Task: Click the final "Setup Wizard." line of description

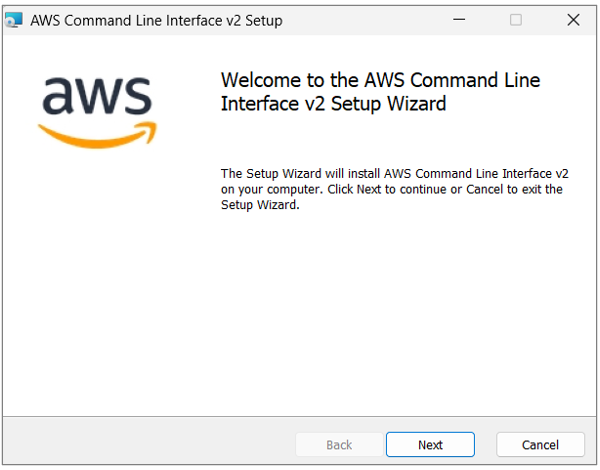Action: tap(260, 205)
